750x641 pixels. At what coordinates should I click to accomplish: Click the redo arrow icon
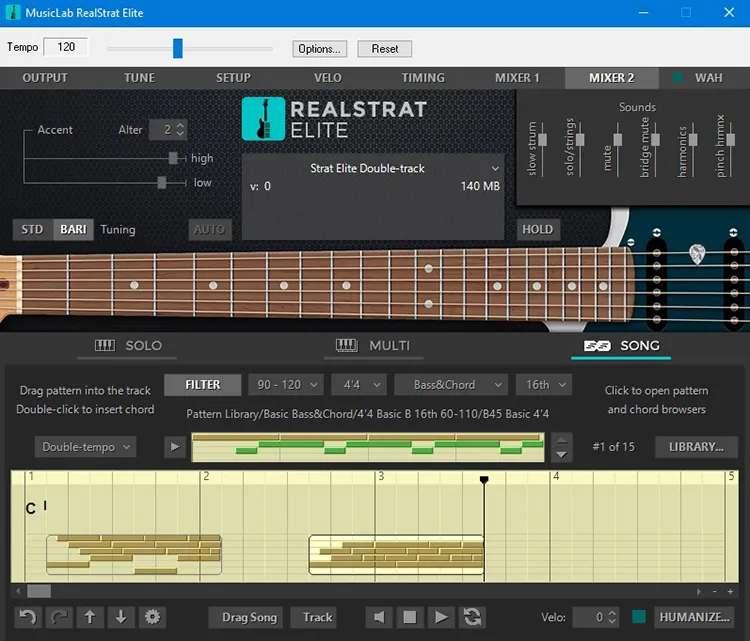59,617
